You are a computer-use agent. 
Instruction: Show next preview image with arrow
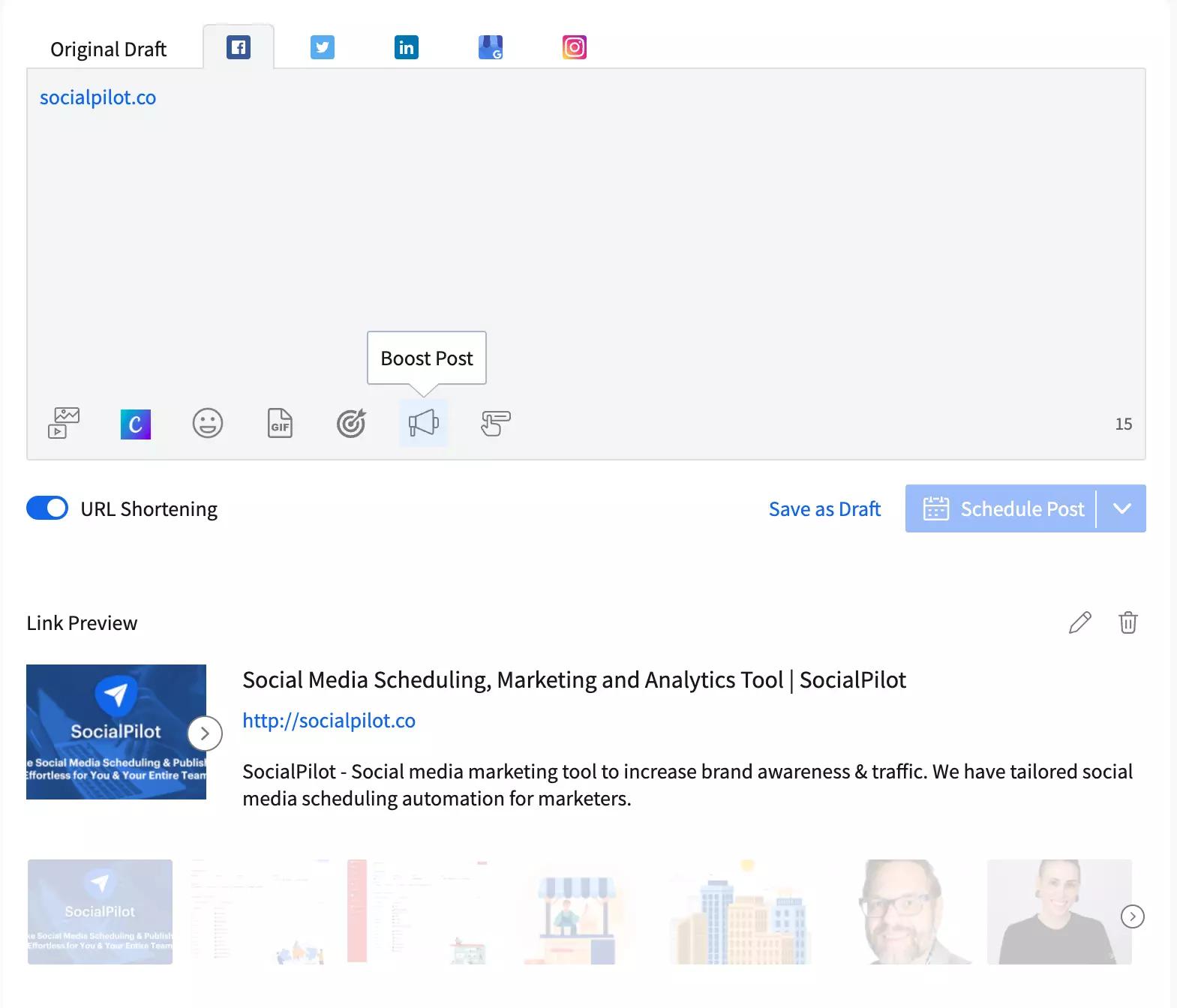tap(205, 733)
